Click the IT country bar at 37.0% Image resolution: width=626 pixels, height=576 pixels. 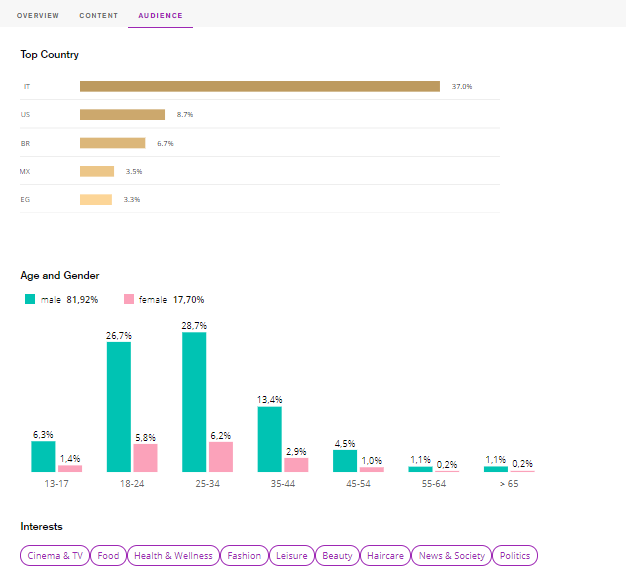[260, 87]
